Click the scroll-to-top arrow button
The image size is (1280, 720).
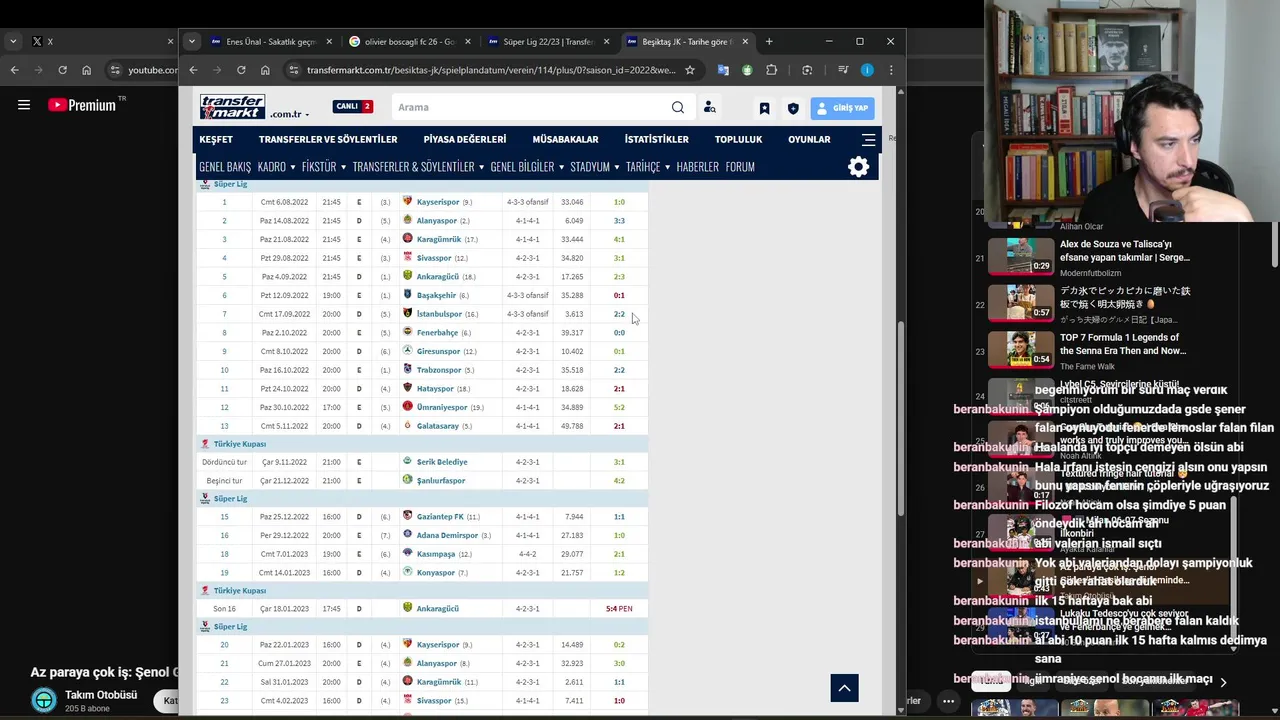[844, 687]
